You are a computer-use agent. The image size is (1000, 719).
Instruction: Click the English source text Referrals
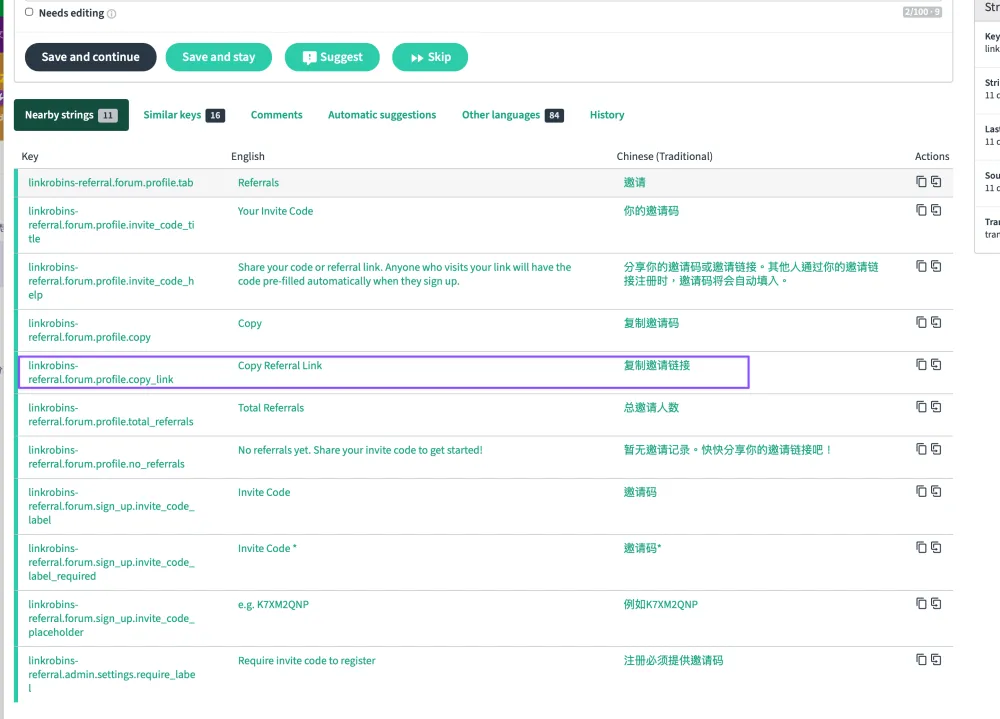point(258,182)
